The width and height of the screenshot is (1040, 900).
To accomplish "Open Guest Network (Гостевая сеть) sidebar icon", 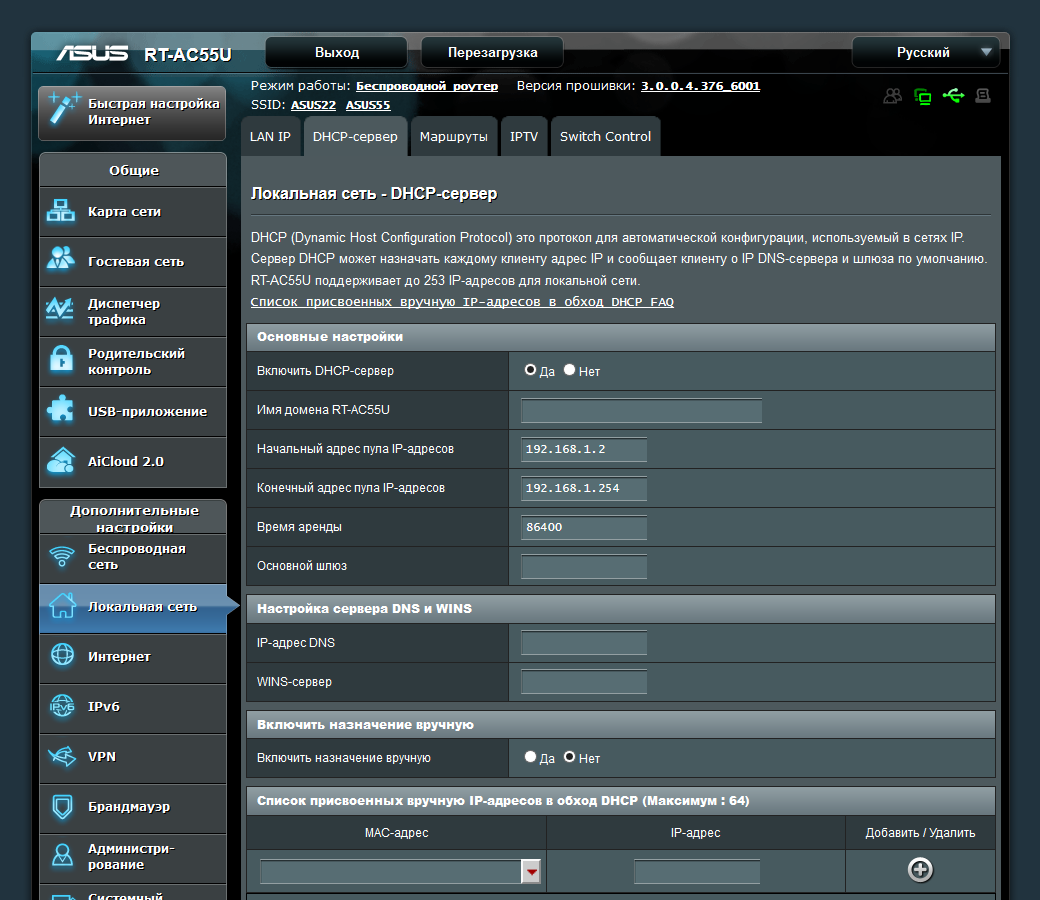I will [61, 260].
